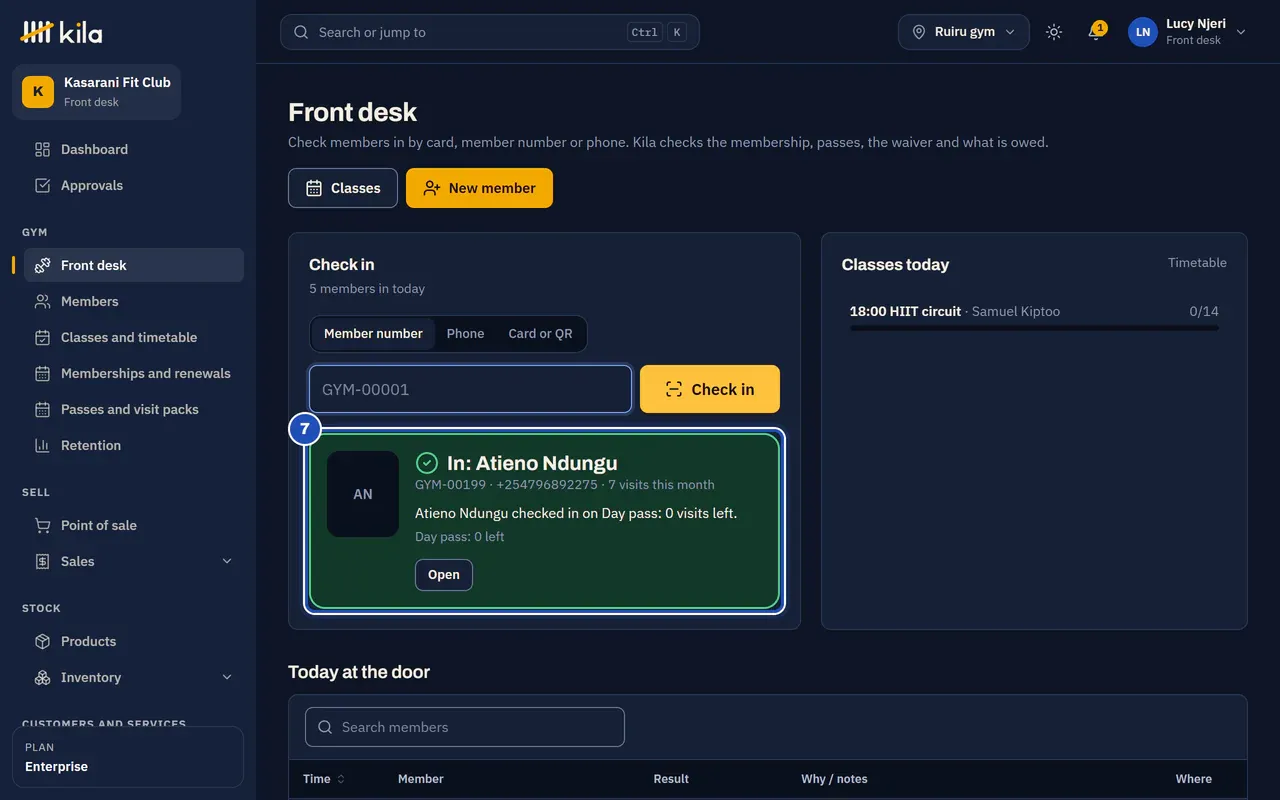This screenshot has width=1280, height=800.
Task: Click the Sales receipt icon
Action: [42, 561]
